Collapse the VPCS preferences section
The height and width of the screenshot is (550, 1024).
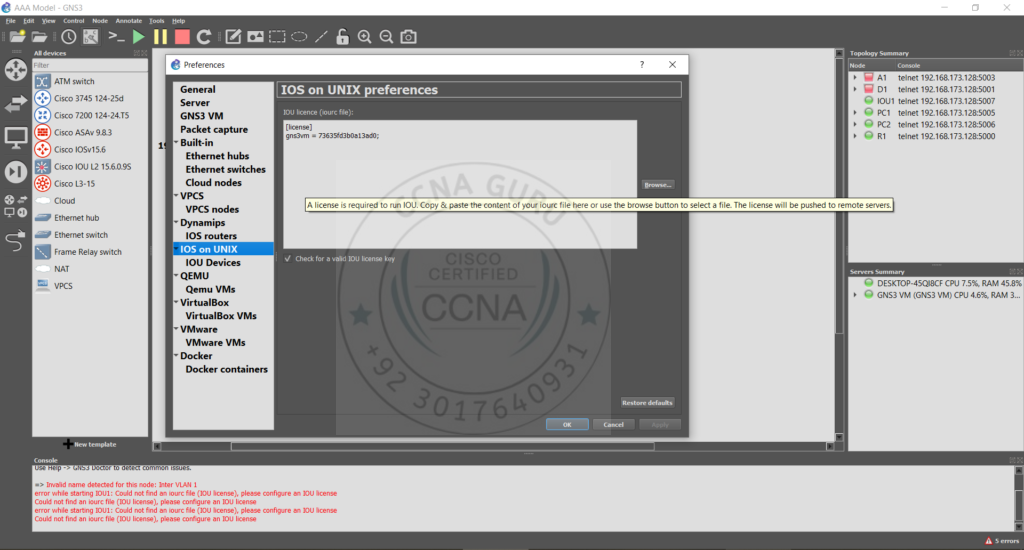click(x=176, y=196)
